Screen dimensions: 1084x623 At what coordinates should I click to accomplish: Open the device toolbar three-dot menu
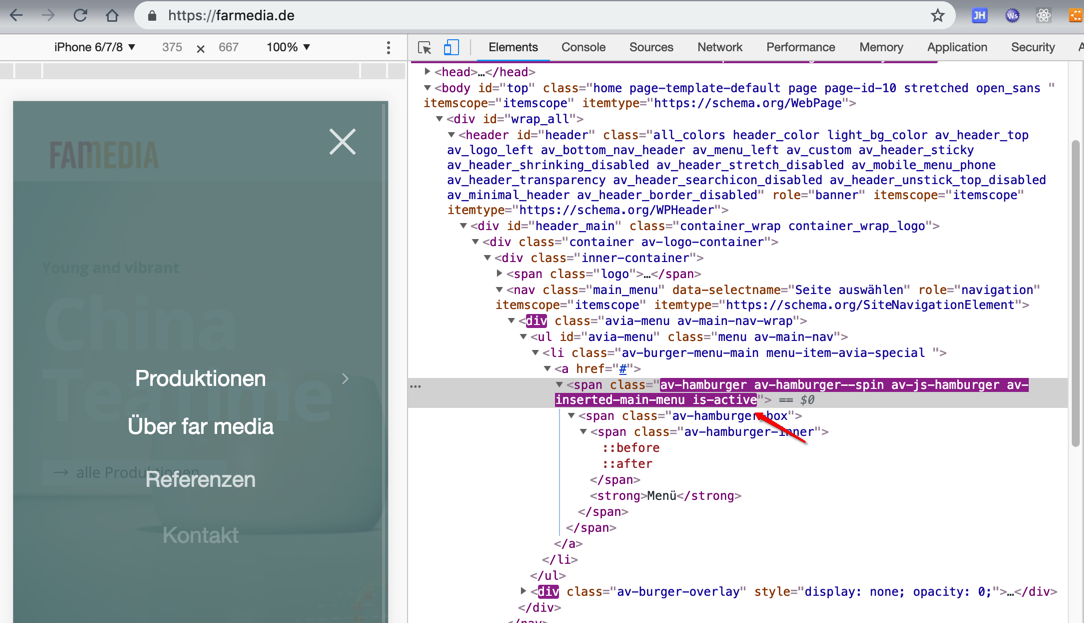[x=388, y=48]
